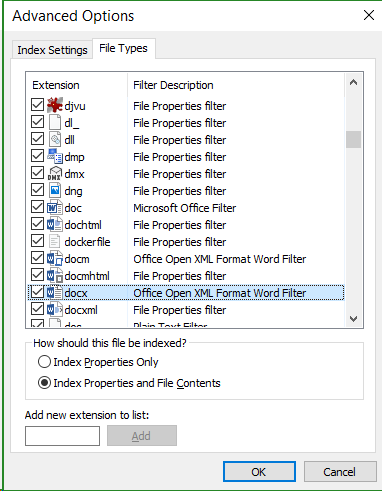Image resolution: width=382 pixels, height=491 pixels.
Task: Select the File Types tab
Action: 123,49
